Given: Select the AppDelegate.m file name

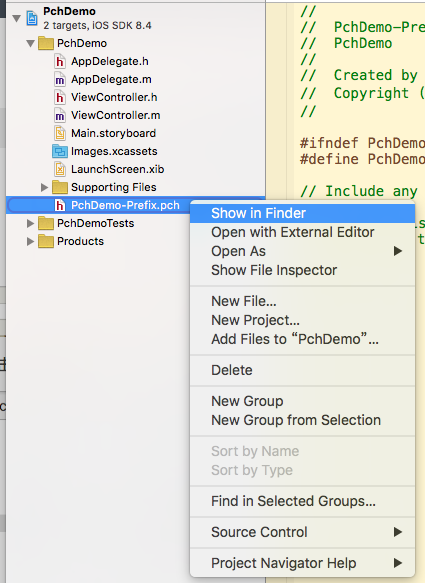Looking at the screenshot, I should click(x=111, y=80).
